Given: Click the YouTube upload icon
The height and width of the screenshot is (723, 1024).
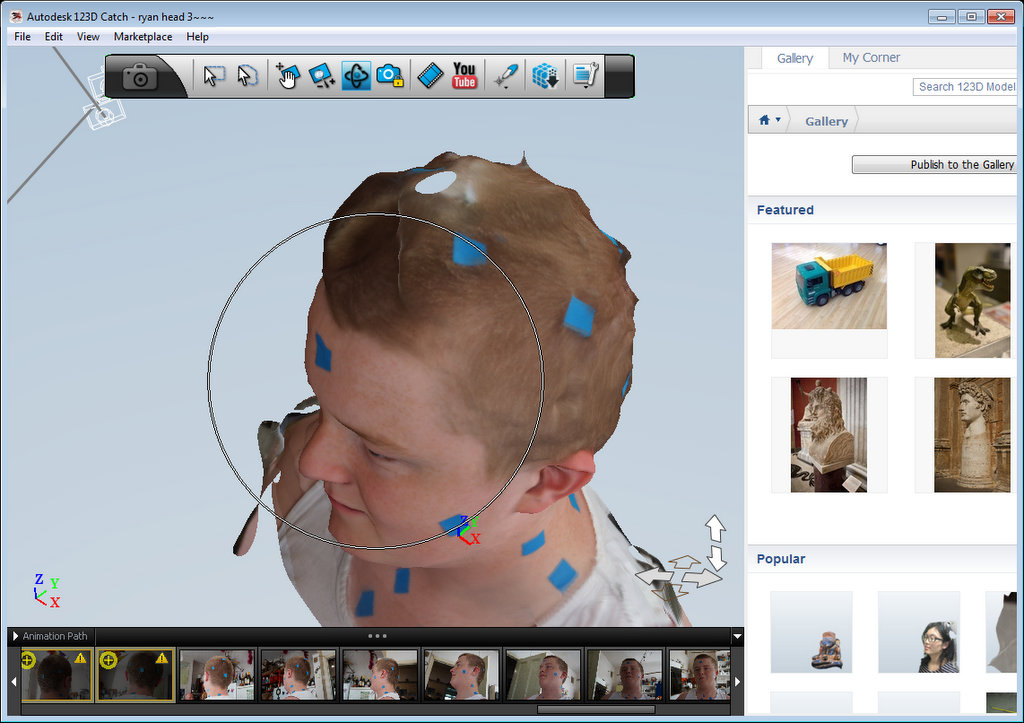Looking at the screenshot, I should pyautogui.click(x=464, y=76).
